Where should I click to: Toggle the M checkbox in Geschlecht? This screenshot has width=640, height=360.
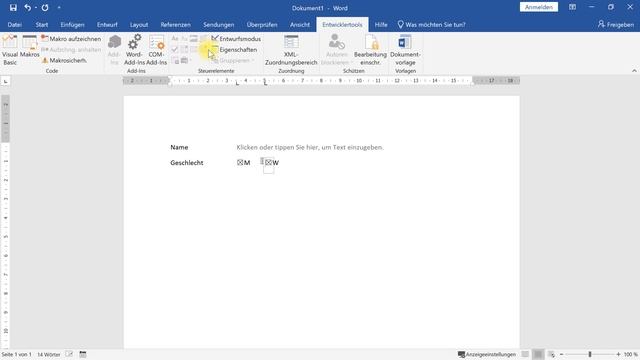[x=240, y=162]
